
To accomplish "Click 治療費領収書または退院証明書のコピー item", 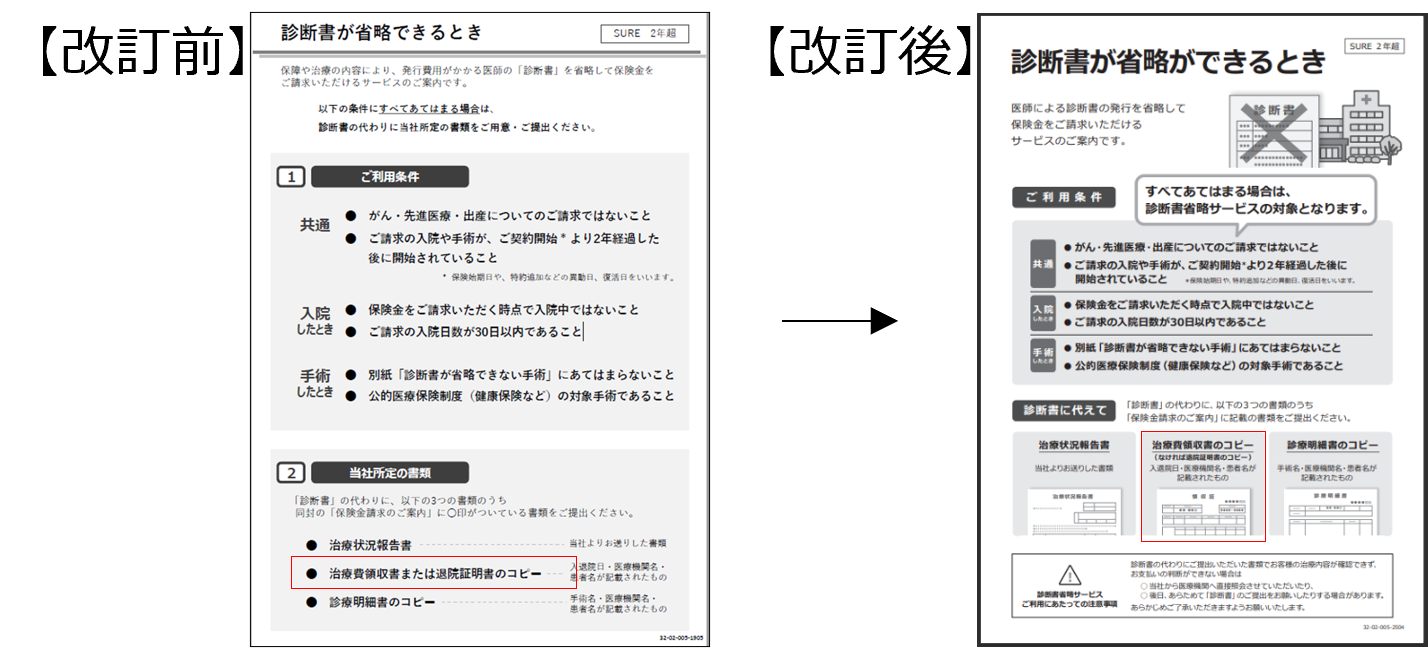I will 434,574.
